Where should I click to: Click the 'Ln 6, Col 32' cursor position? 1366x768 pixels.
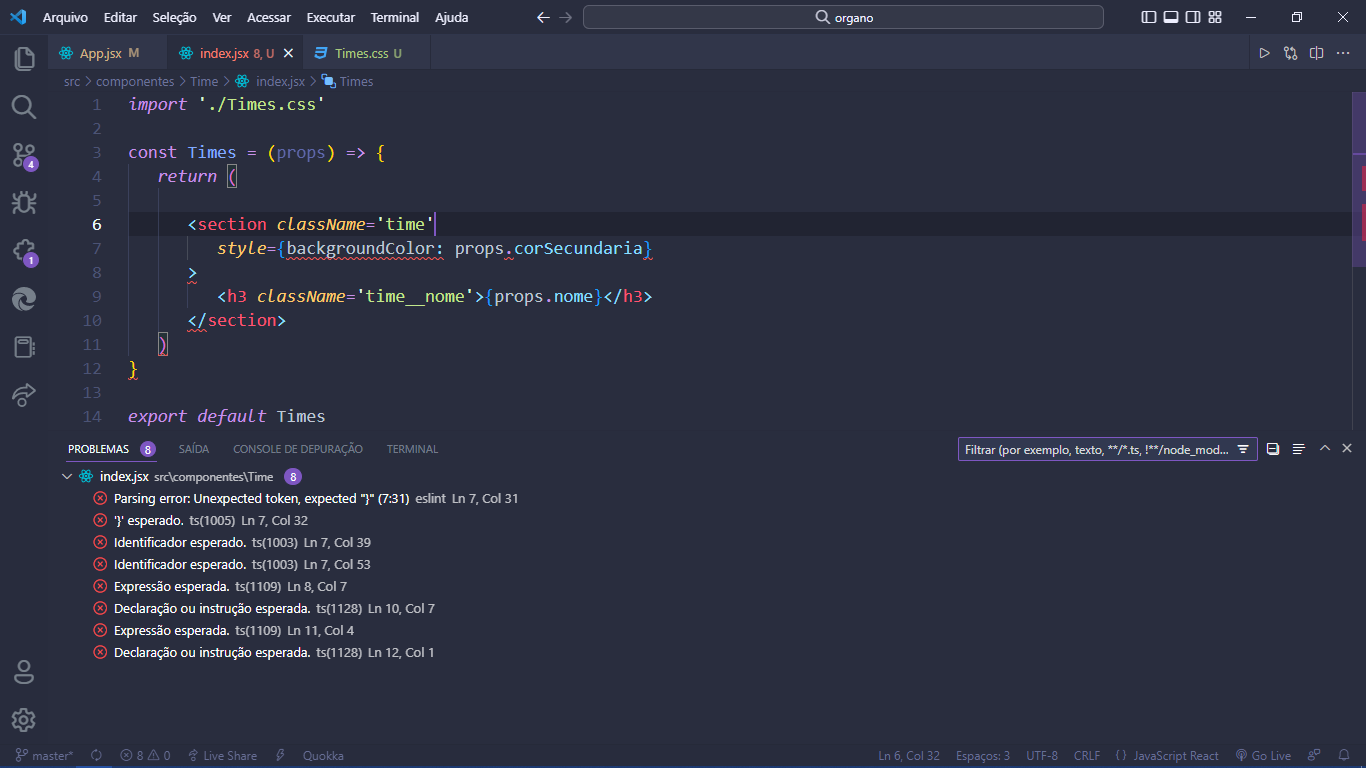[x=909, y=756]
